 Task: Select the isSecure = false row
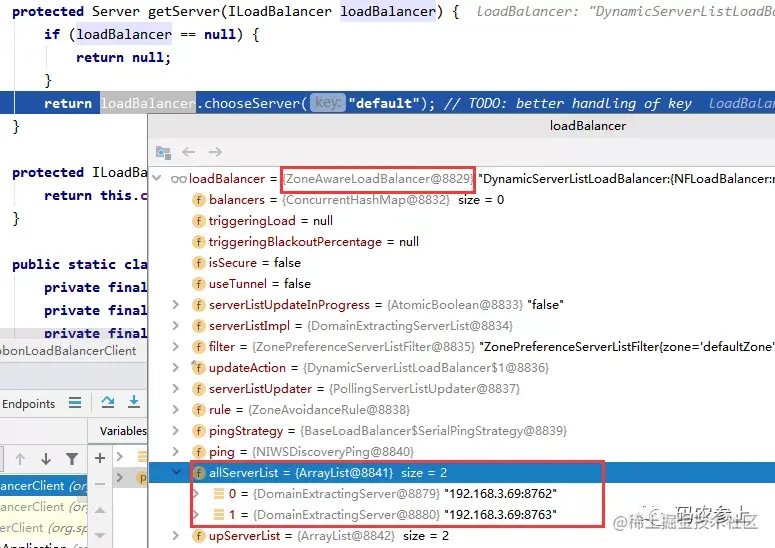(x=462, y=262)
